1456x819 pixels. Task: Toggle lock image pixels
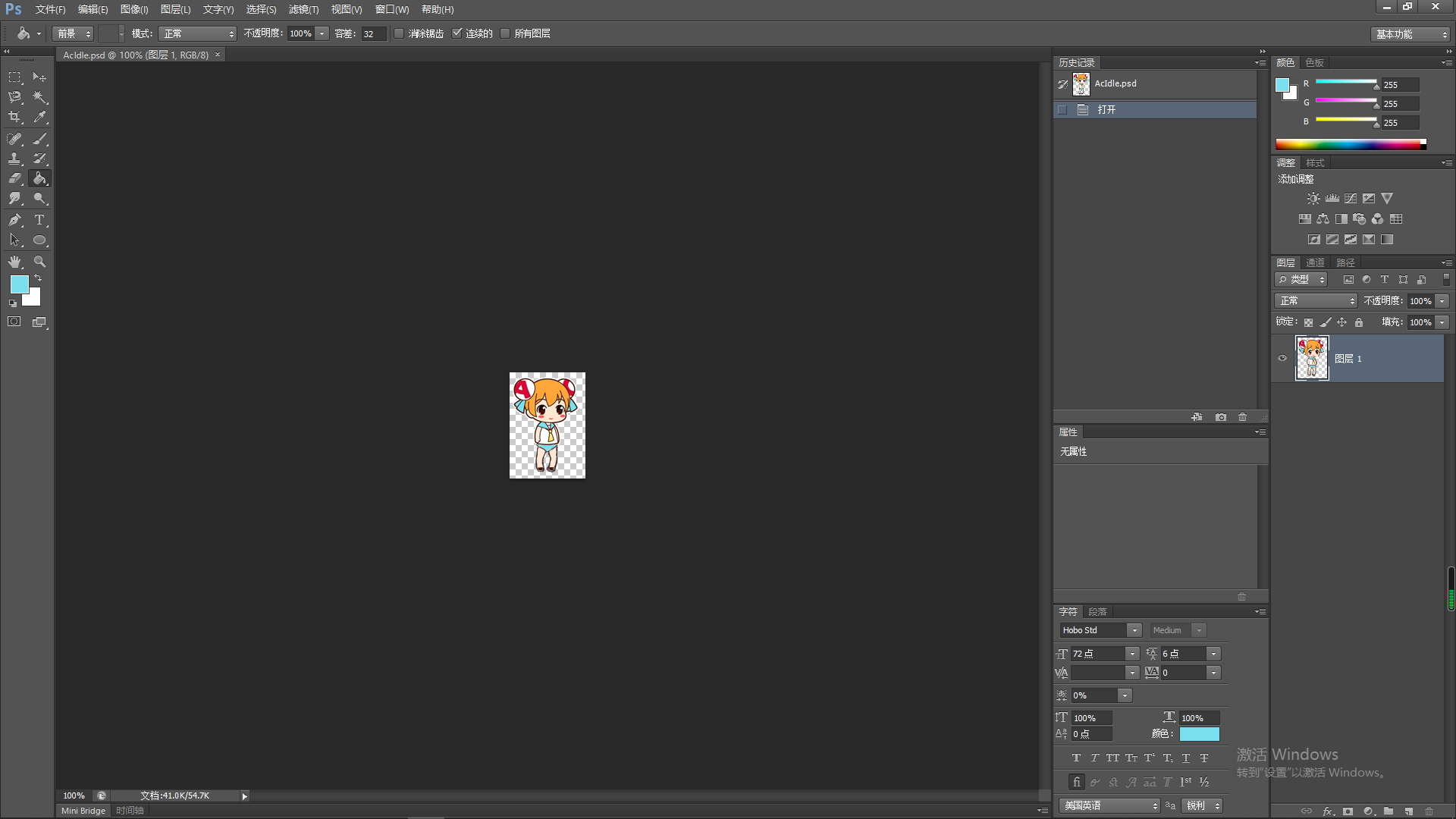(x=1325, y=322)
